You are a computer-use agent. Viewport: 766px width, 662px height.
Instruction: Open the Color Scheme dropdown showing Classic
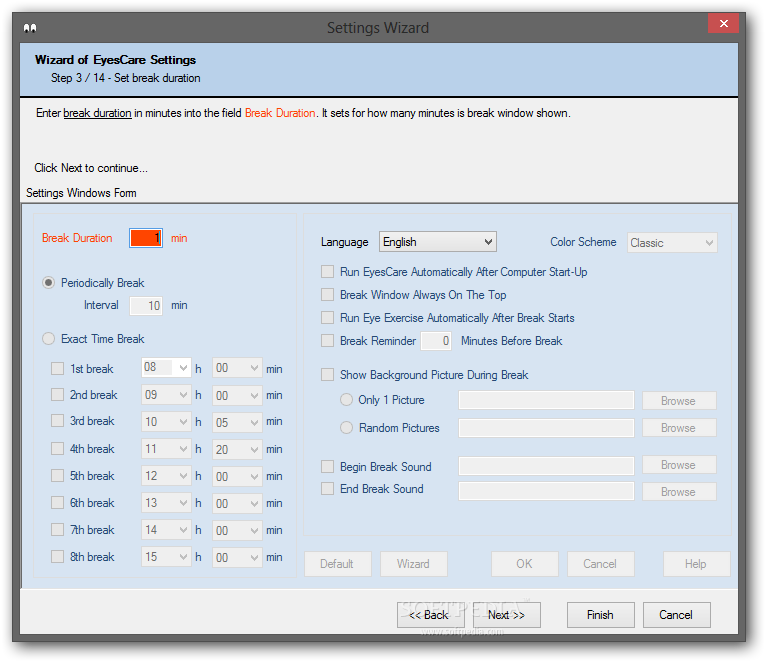click(x=672, y=243)
